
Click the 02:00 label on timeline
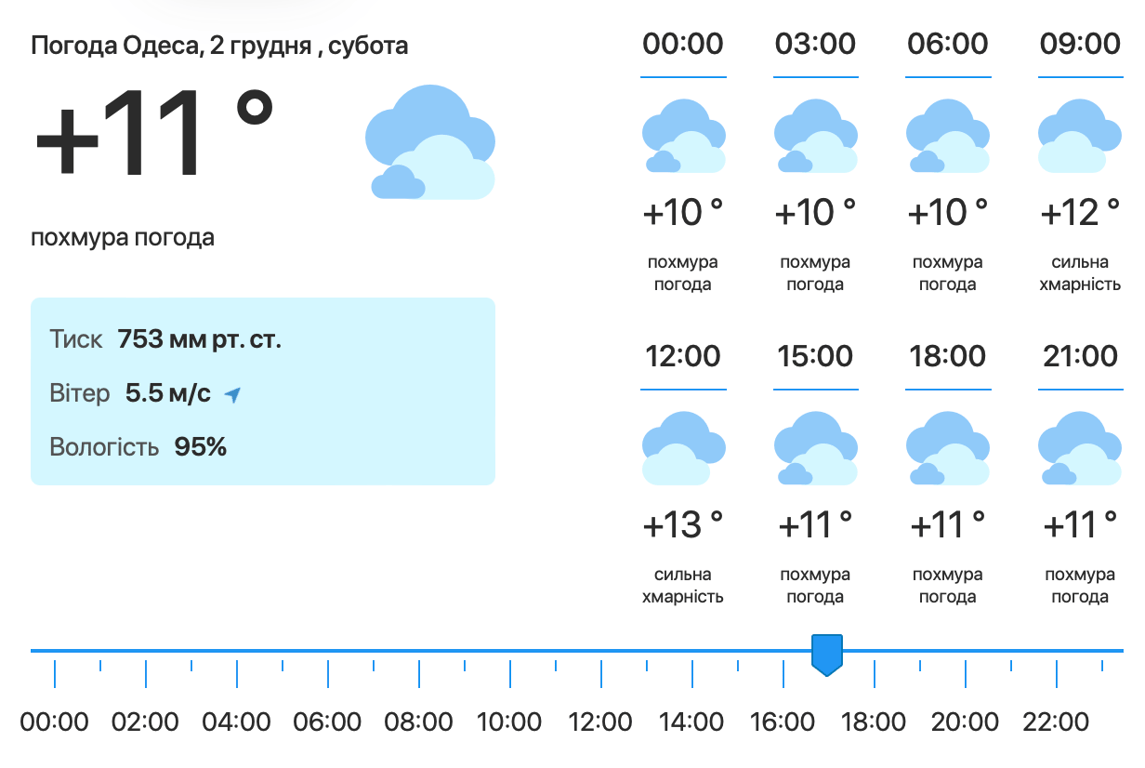click(146, 721)
